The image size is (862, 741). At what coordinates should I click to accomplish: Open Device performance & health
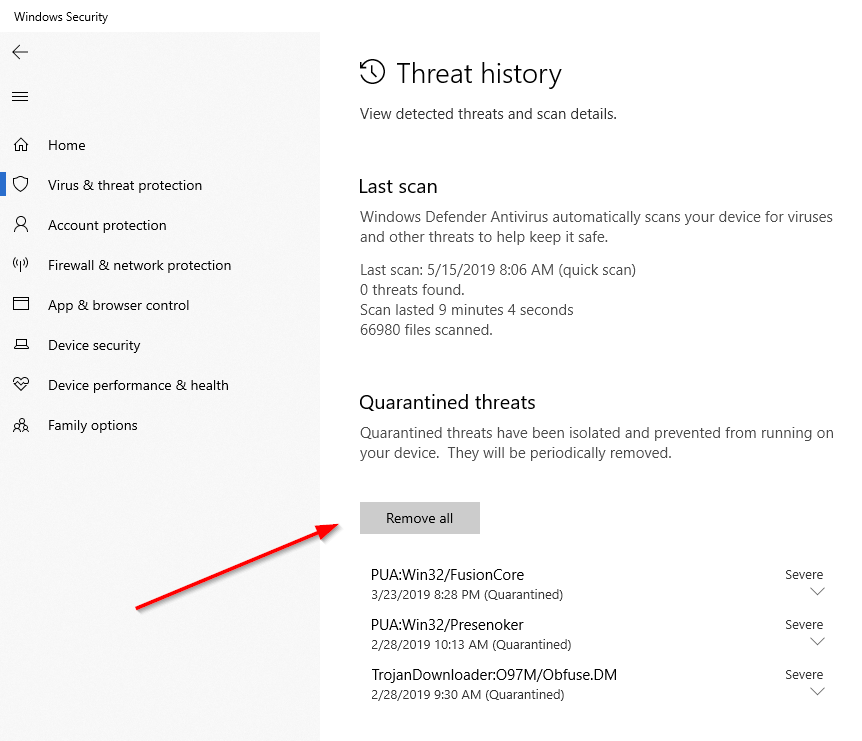pos(139,385)
